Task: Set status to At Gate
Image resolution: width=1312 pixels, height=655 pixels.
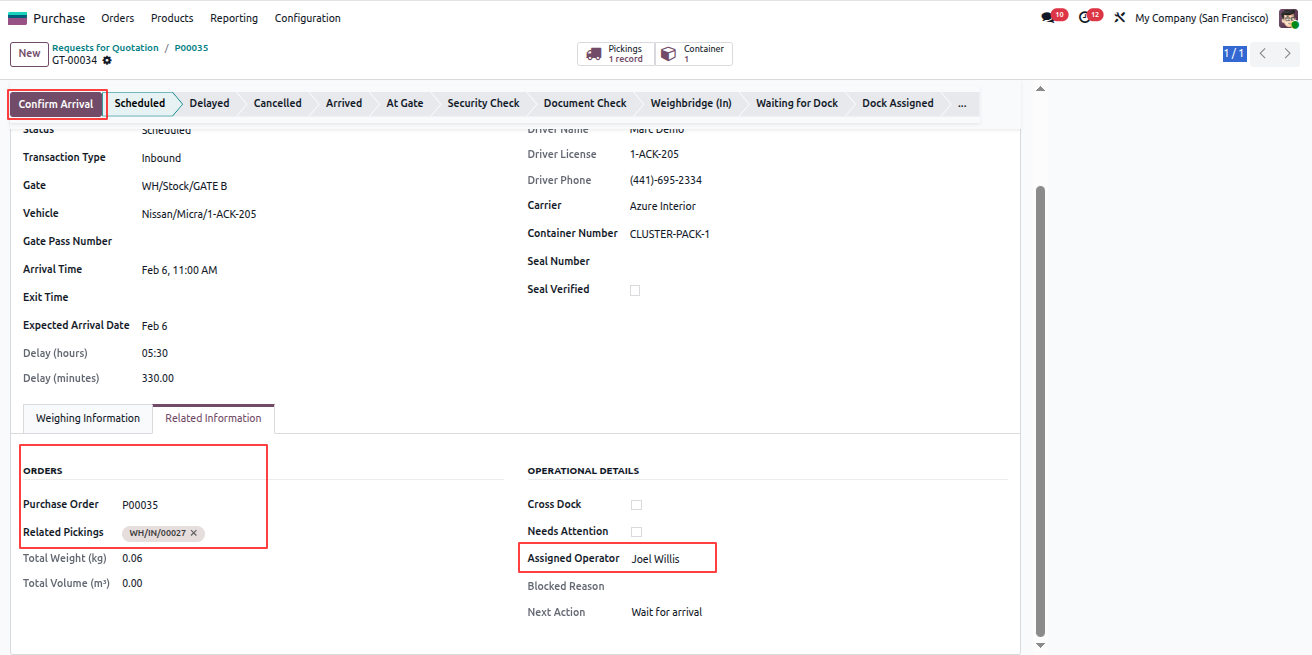Action: coord(405,104)
